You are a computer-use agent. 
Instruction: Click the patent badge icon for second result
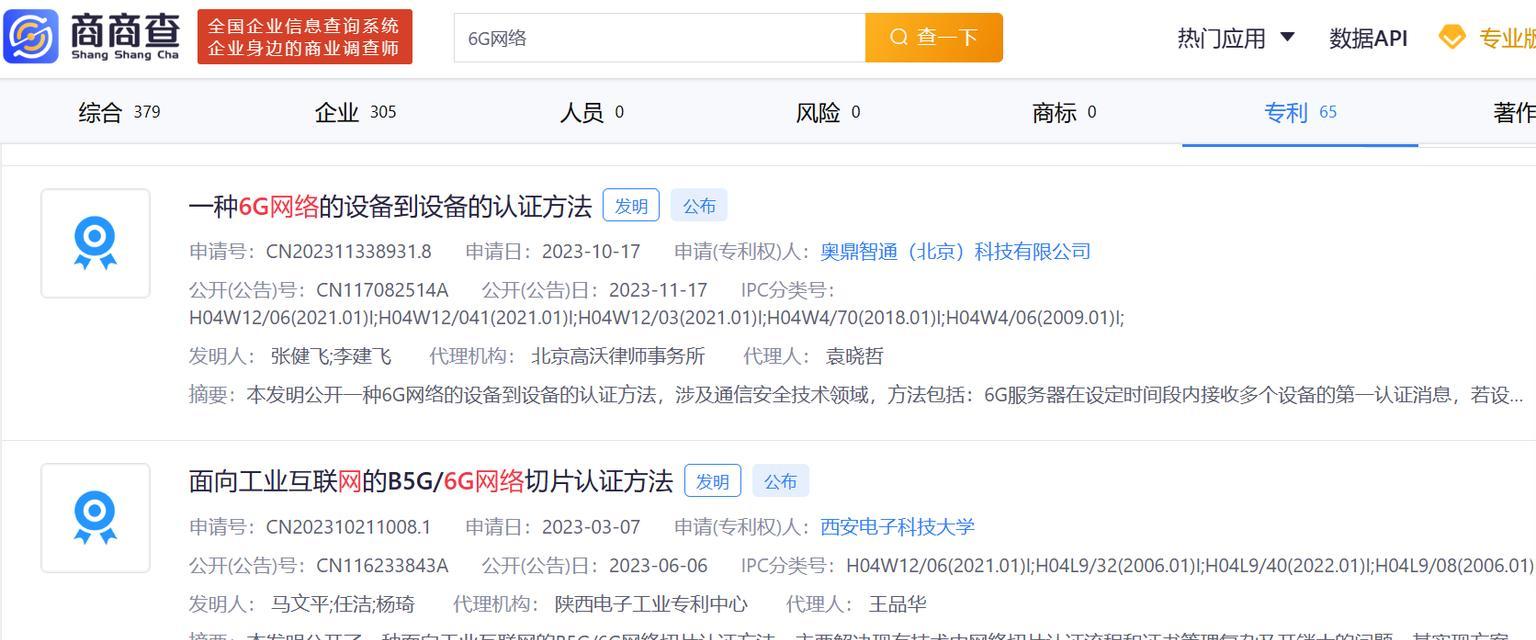coord(95,518)
